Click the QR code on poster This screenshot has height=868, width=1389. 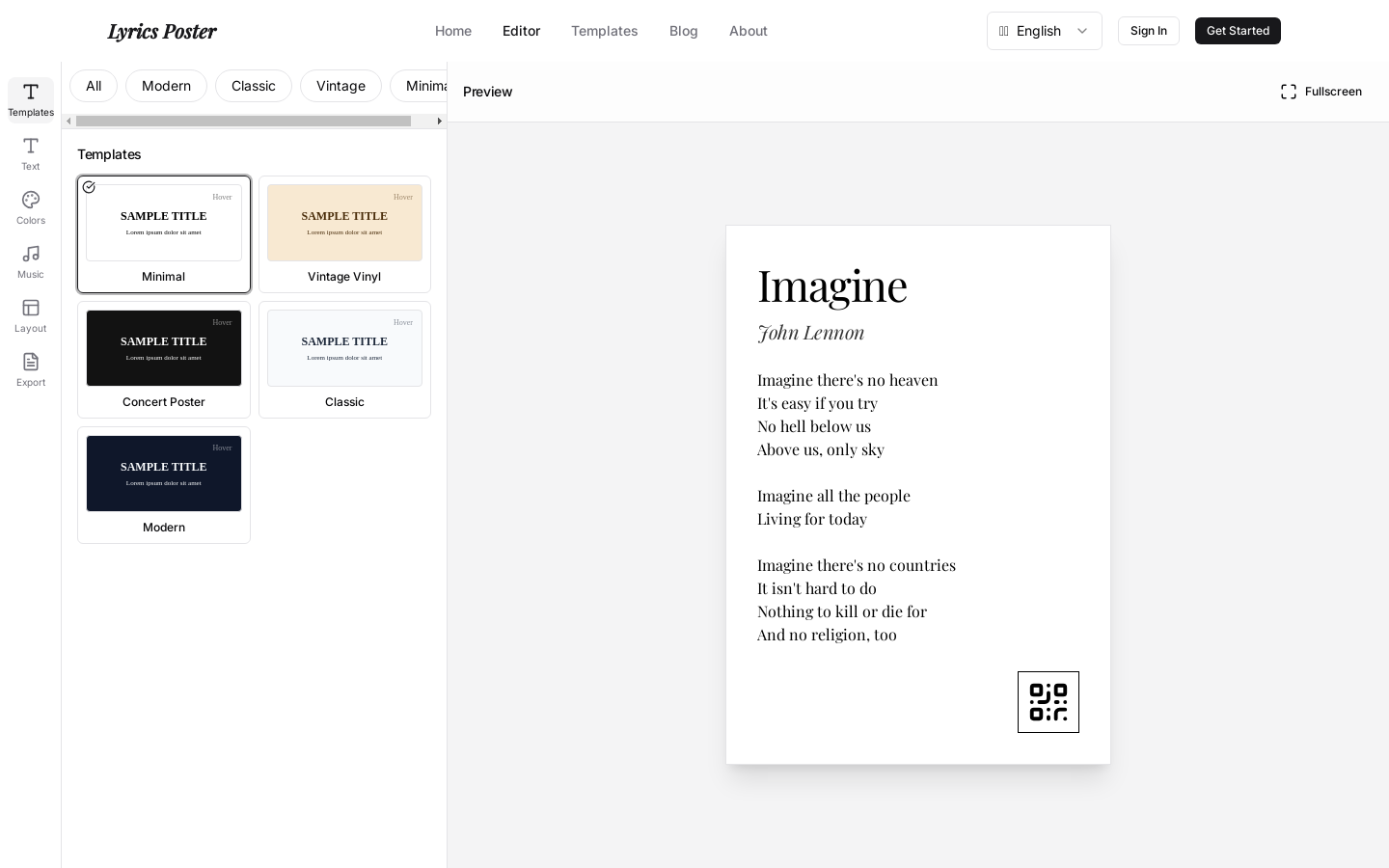click(x=1049, y=702)
